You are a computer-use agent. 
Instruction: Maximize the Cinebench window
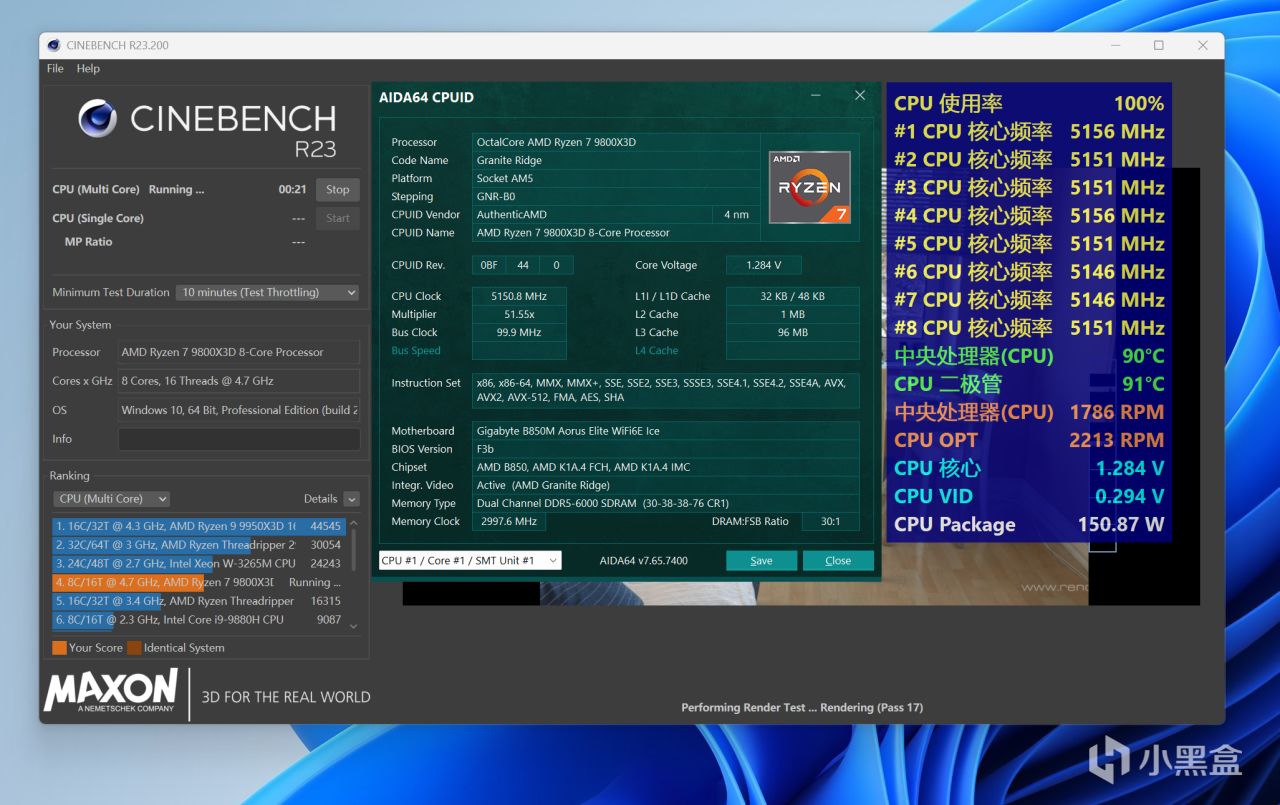click(x=1159, y=45)
